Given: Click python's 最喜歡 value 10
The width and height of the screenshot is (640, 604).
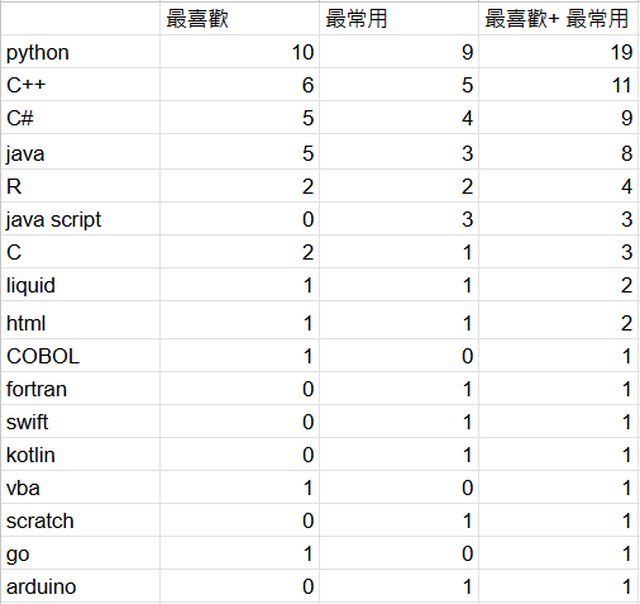Looking at the screenshot, I should pyautogui.click(x=239, y=53).
